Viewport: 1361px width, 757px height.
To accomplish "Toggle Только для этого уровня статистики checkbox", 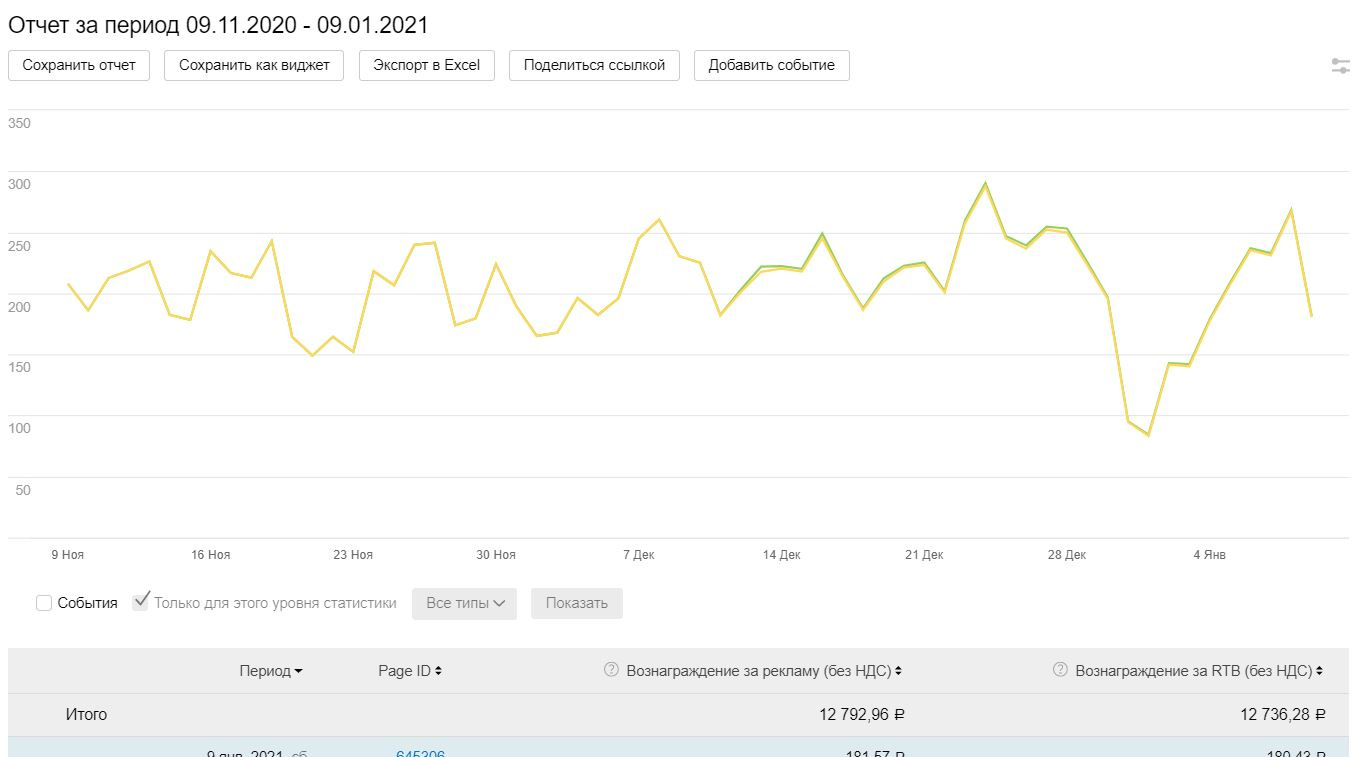I will click(x=141, y=602).
